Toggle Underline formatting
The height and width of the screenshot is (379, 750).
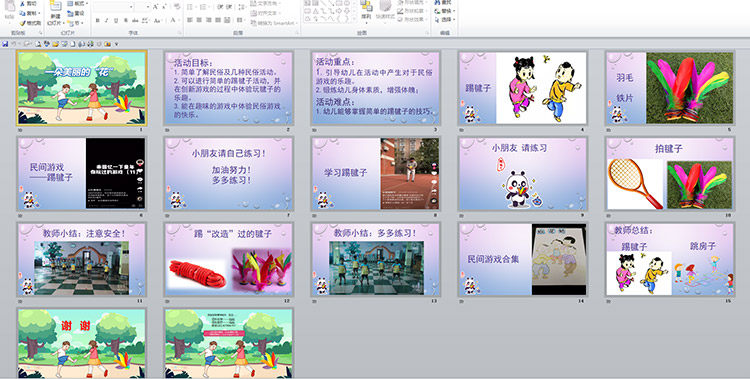(x=116, y=21)
